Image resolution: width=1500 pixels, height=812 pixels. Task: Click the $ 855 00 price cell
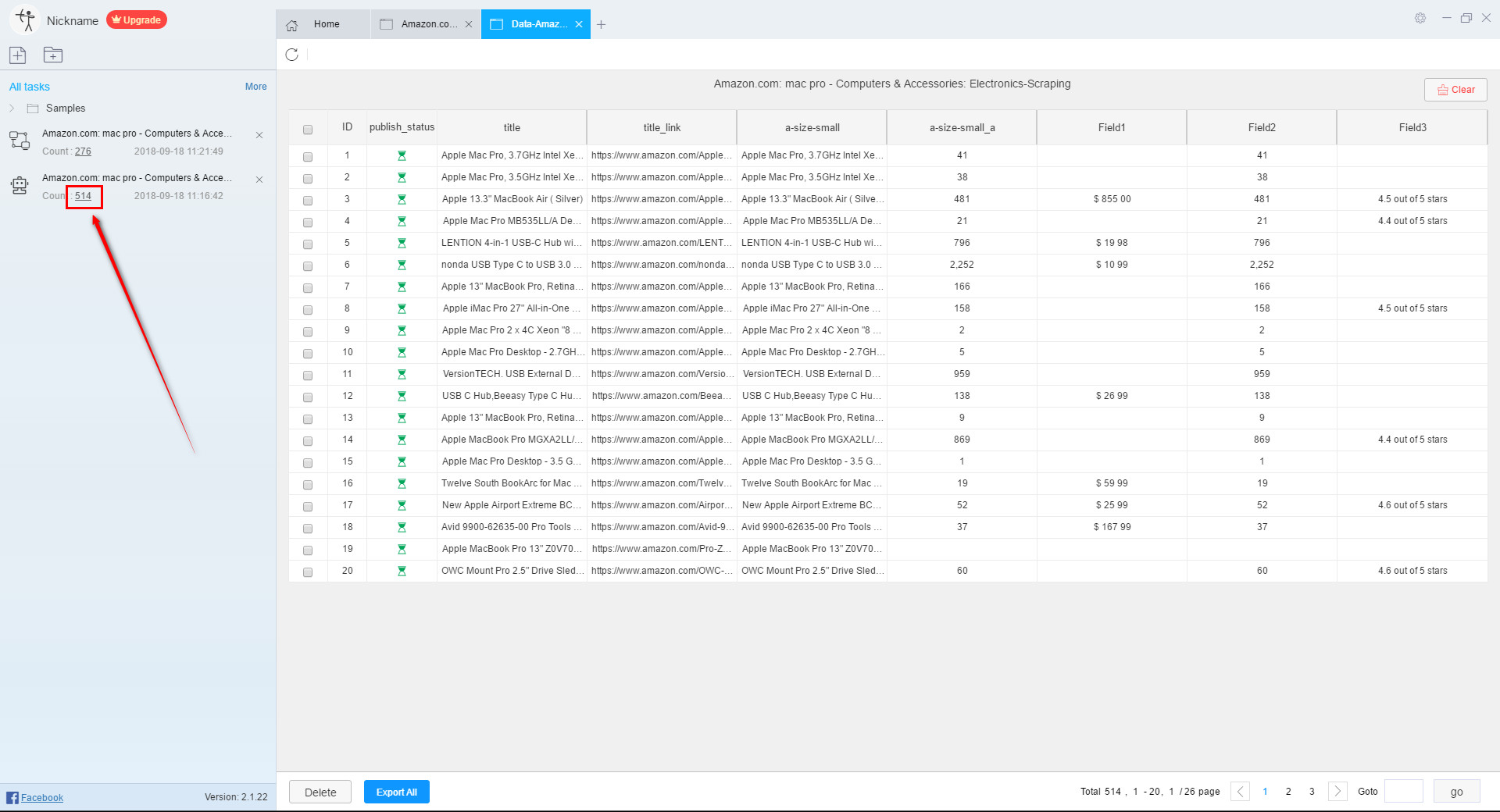[x=1112, y=199]
